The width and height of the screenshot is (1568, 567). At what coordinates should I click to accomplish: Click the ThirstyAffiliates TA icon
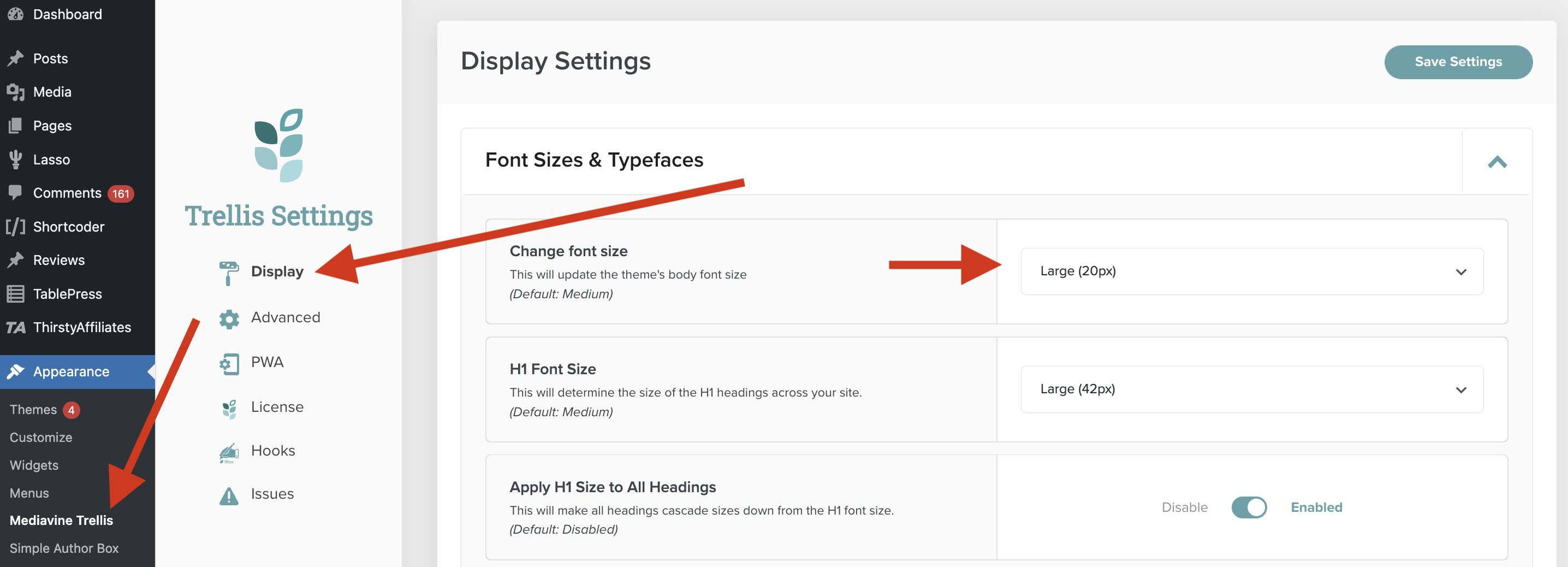(15, 328)
